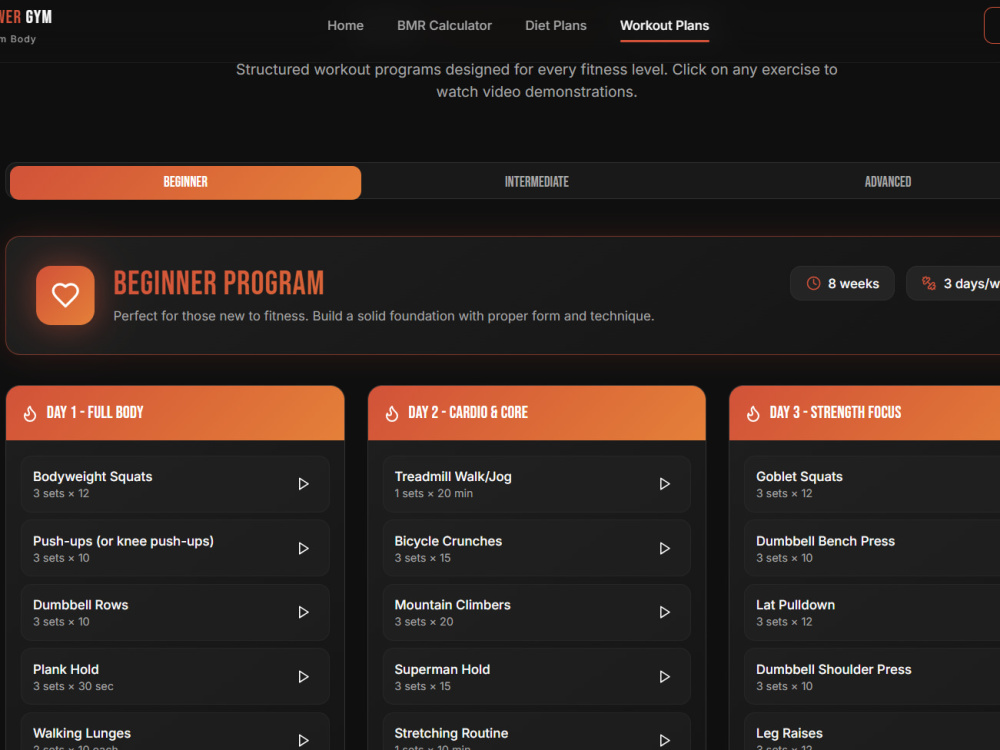Click the Day 2 - Cardio & Core header
This screenshot has height=750, width=1000.
536,413
